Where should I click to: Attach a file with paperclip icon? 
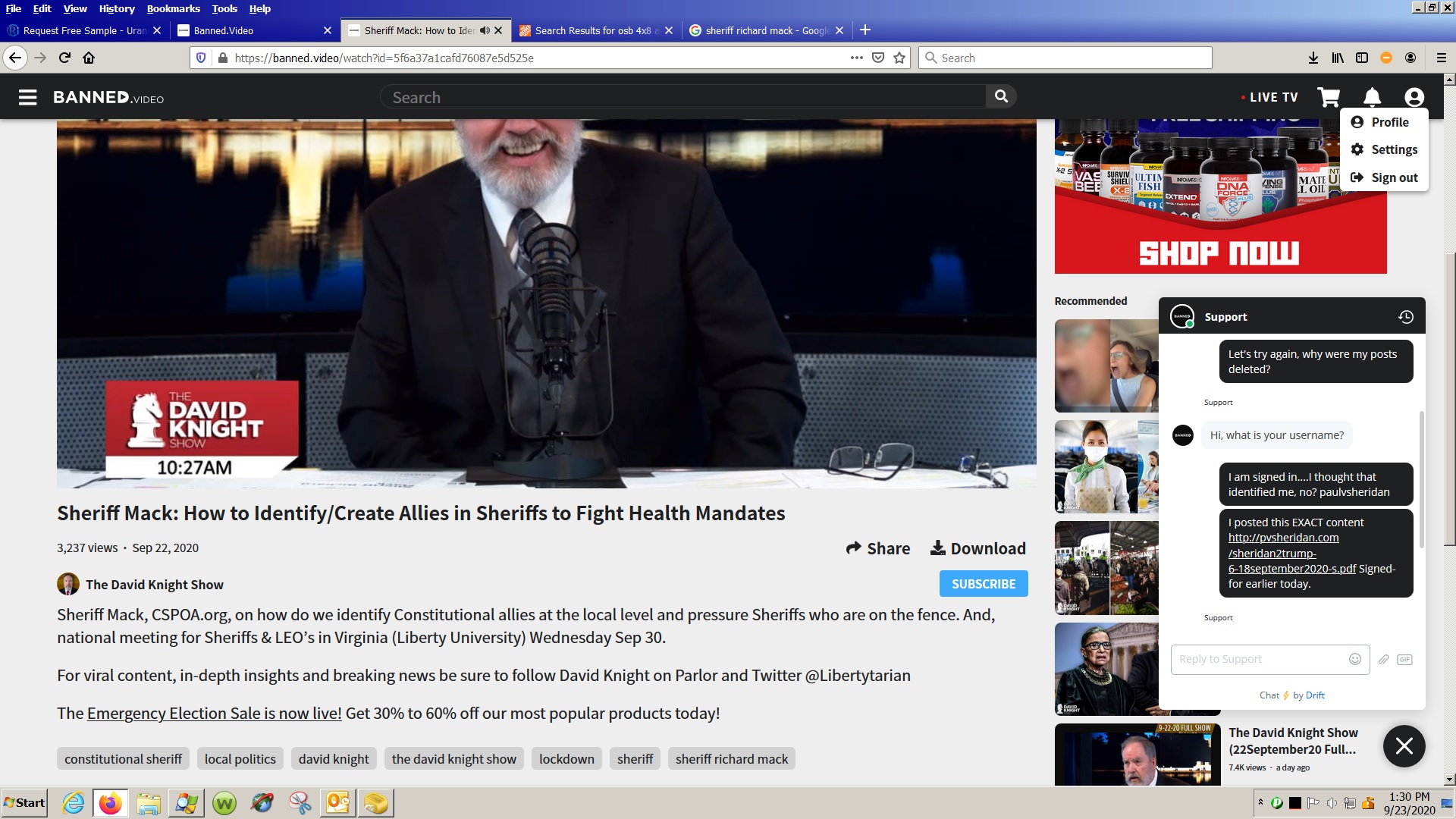(1383, 659)
